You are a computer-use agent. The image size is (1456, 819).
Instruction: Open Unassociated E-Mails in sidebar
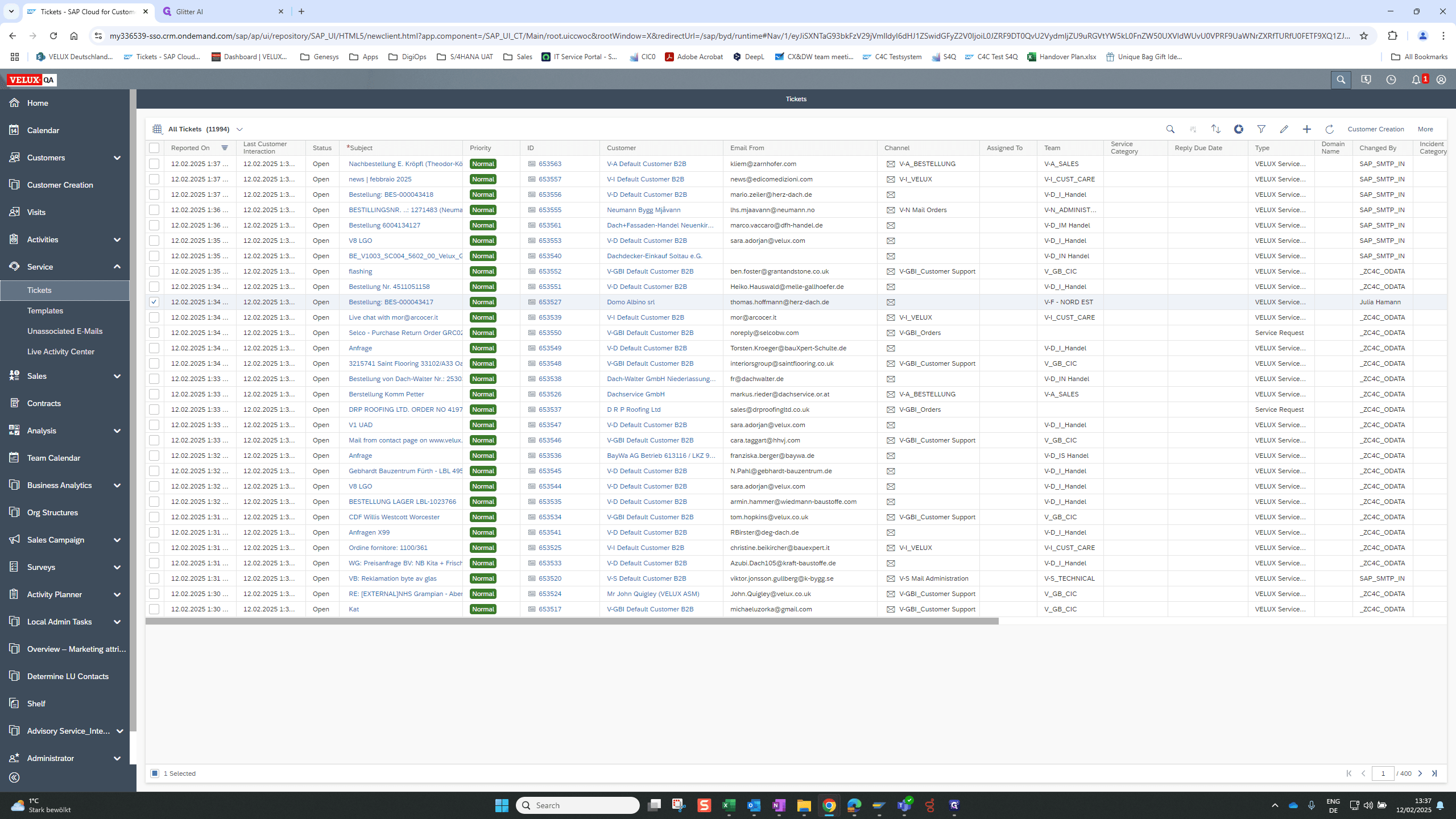click(65, 331)
